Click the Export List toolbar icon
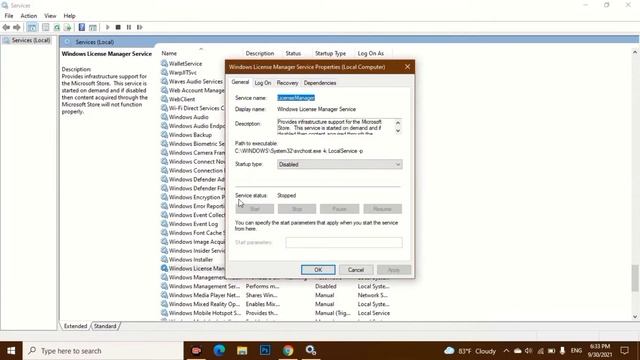This screenshot has height=360, width=640. point(67,27)
